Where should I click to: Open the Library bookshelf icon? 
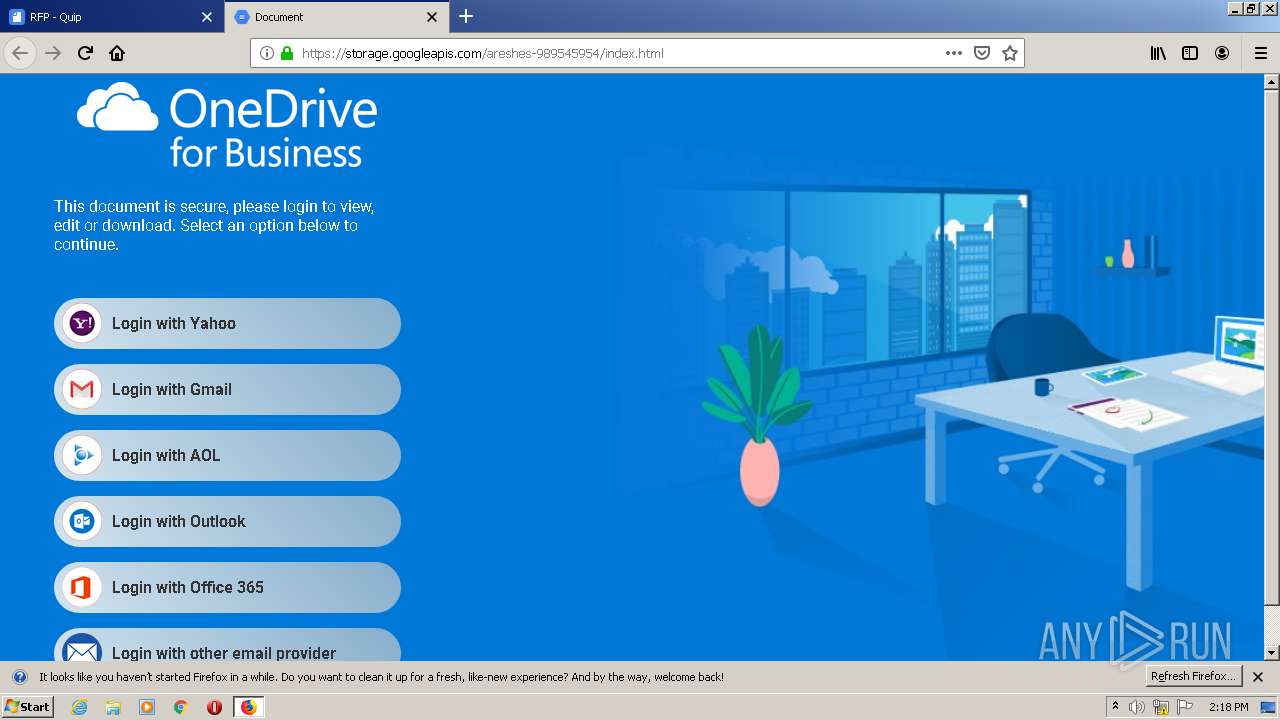click(1158, 53)
